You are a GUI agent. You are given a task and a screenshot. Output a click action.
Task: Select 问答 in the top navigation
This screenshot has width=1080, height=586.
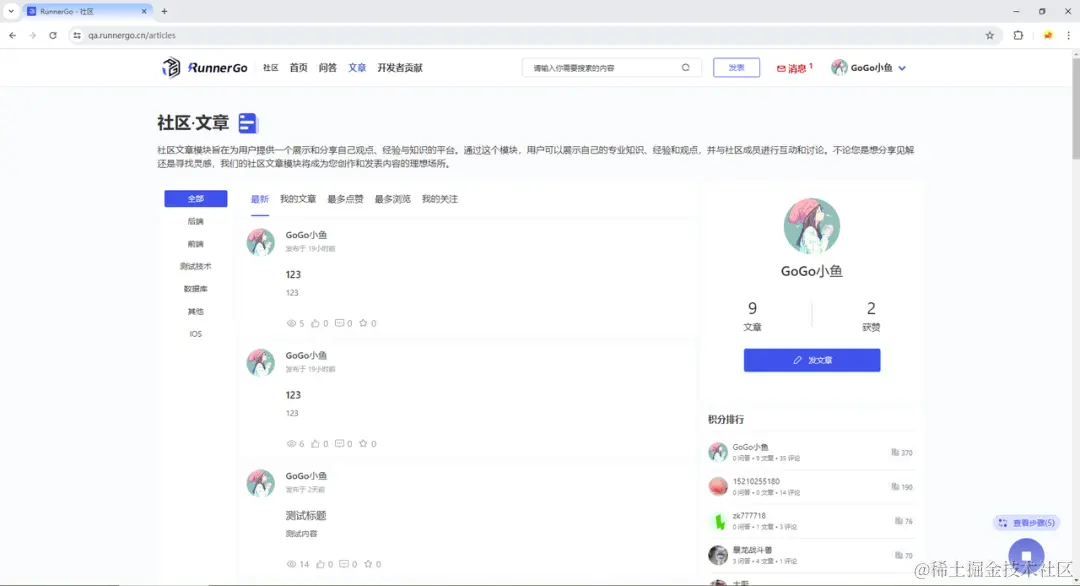pos(328,67)
